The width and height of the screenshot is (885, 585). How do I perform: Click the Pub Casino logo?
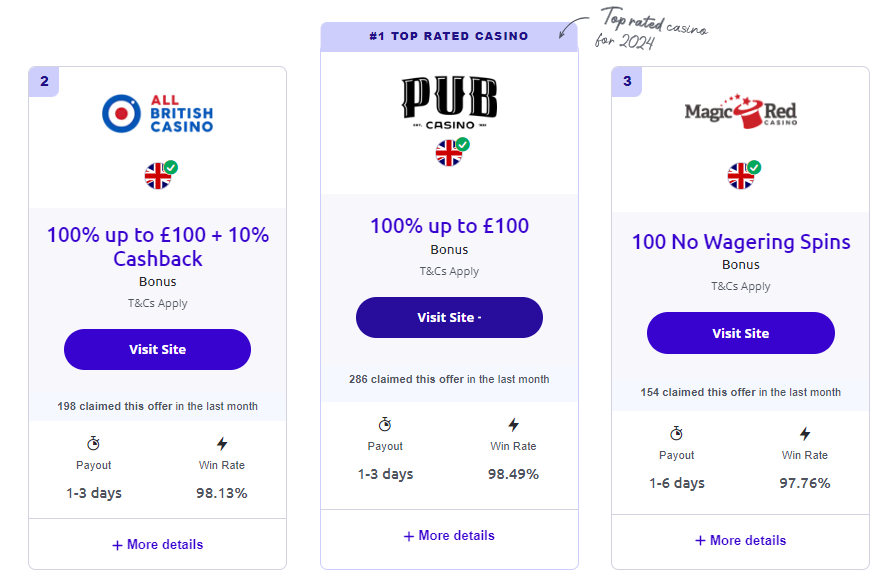449,103
